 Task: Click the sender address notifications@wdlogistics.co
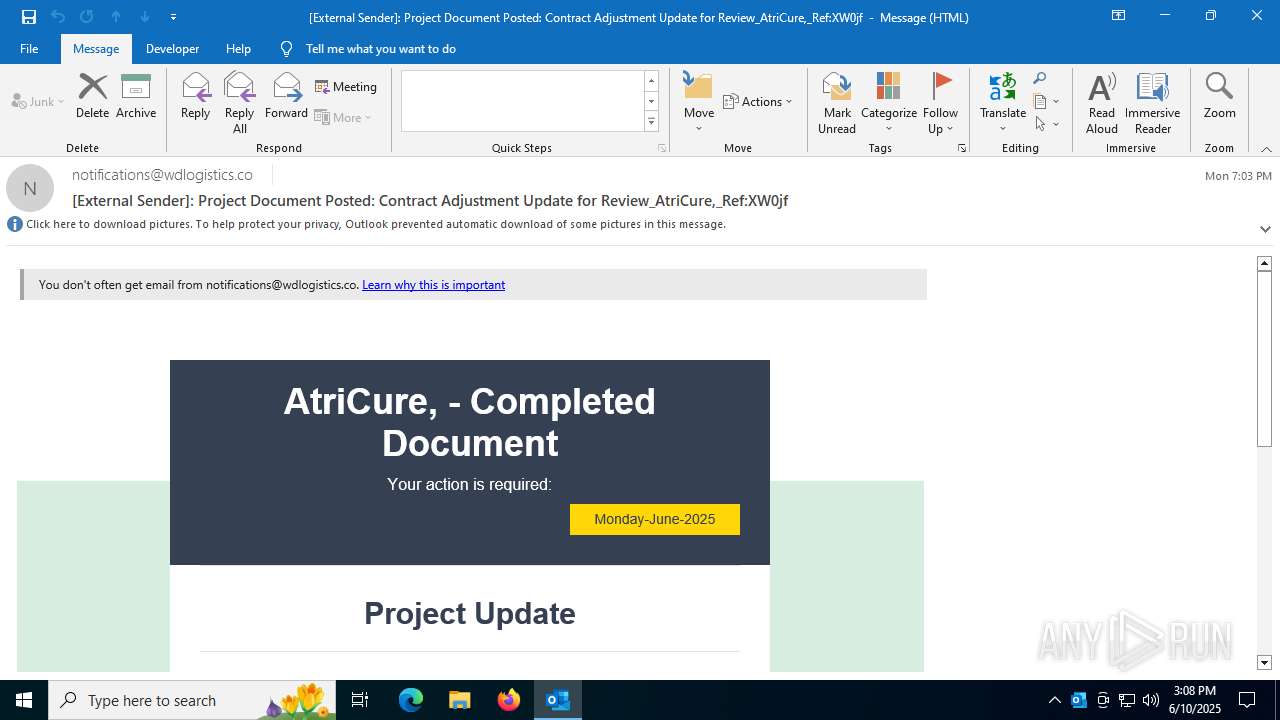(x=162, y=175)
